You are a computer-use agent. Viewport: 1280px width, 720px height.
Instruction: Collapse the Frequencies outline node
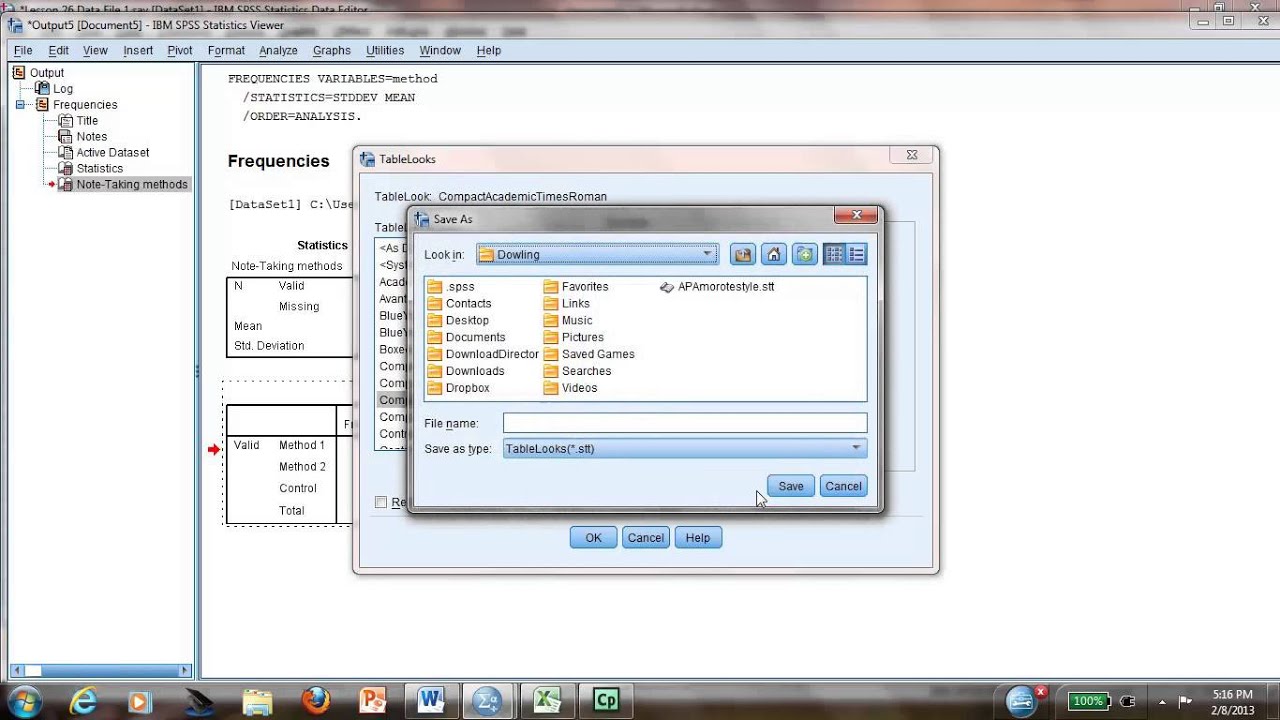click(20, 105)
